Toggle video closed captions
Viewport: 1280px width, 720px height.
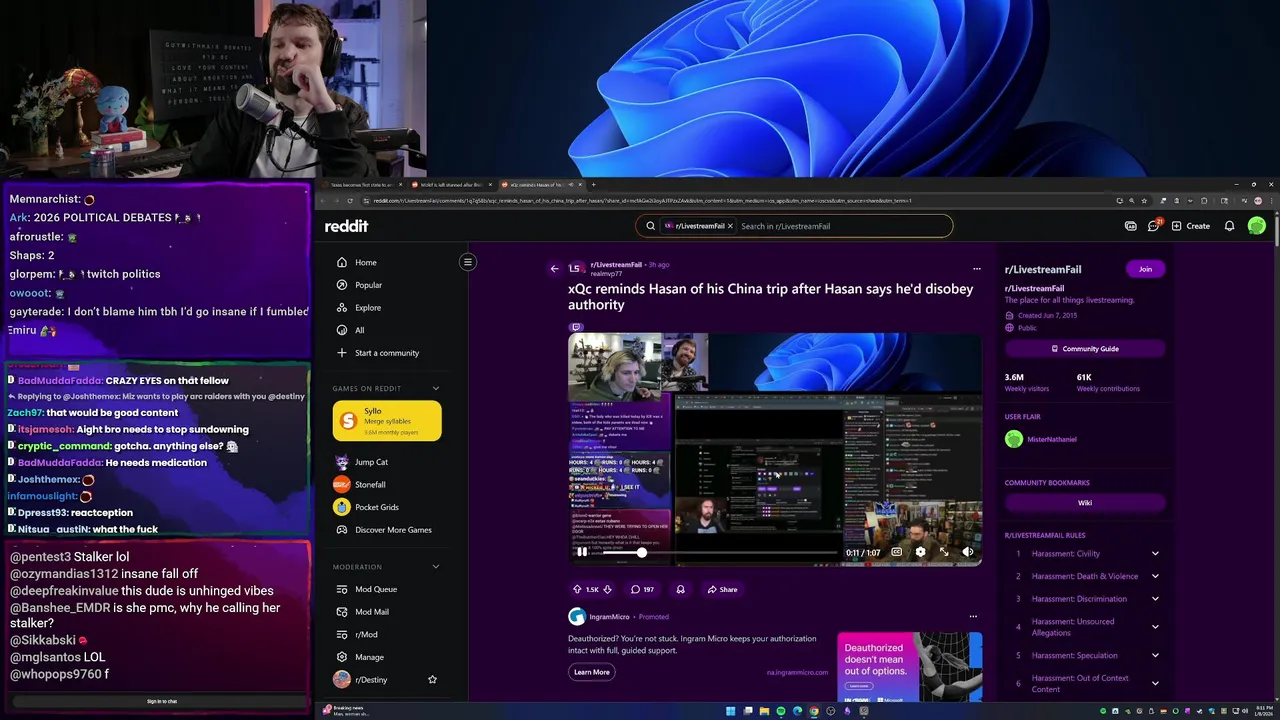[896, 552]
